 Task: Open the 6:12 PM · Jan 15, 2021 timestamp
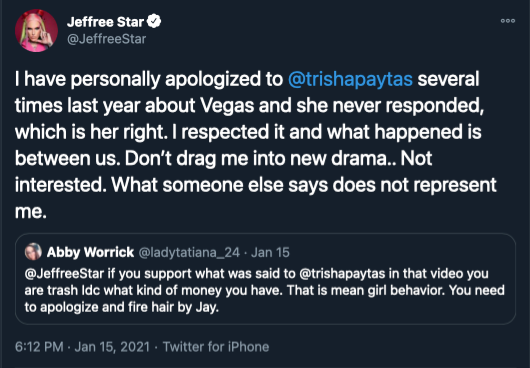click(x=82, y=347)
